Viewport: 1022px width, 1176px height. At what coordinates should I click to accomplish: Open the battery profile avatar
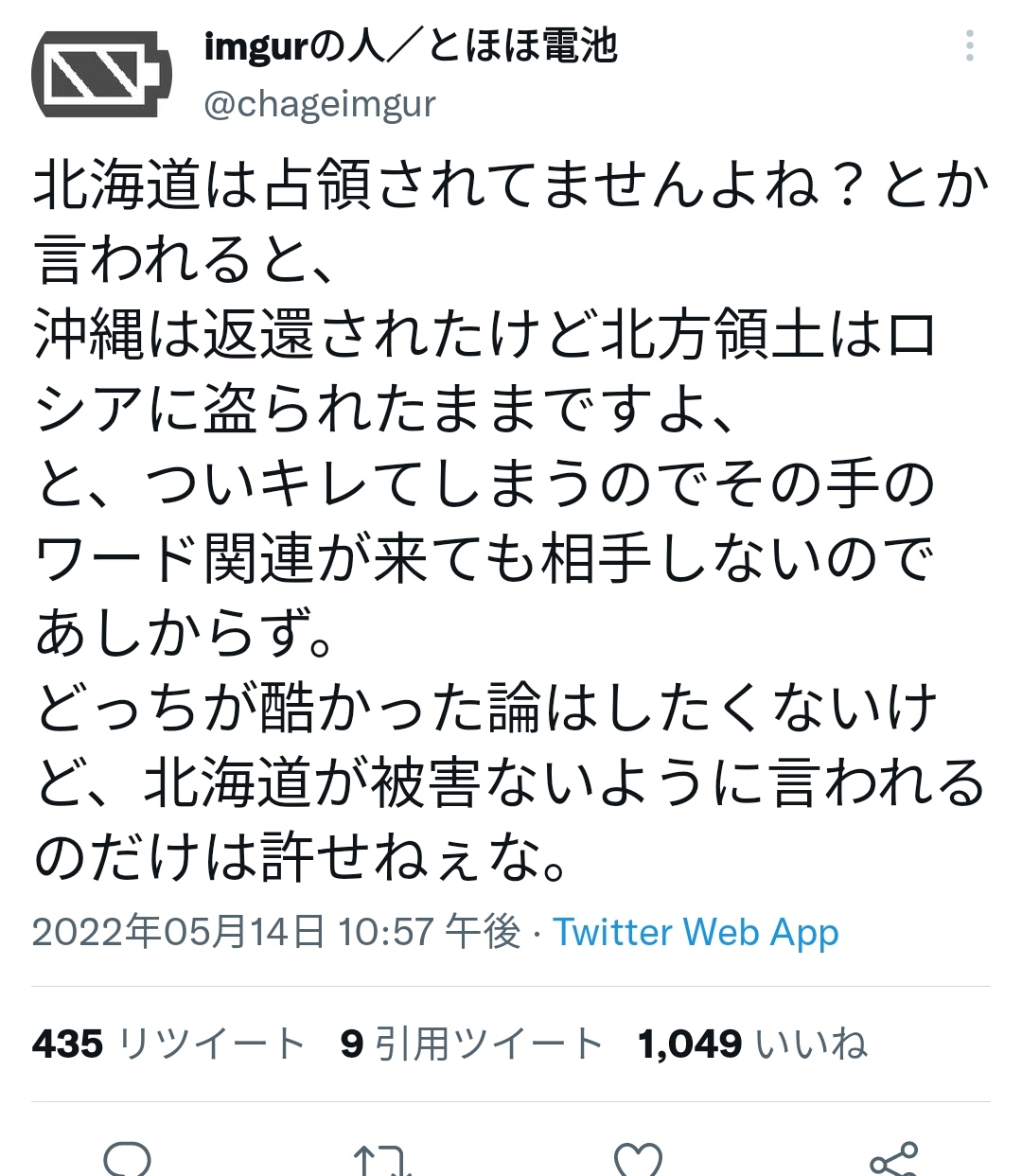(x=102, y=73)
